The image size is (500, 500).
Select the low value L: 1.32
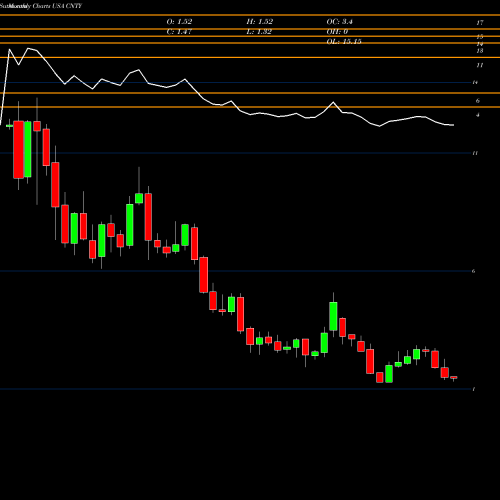click(x=259, y=32)
